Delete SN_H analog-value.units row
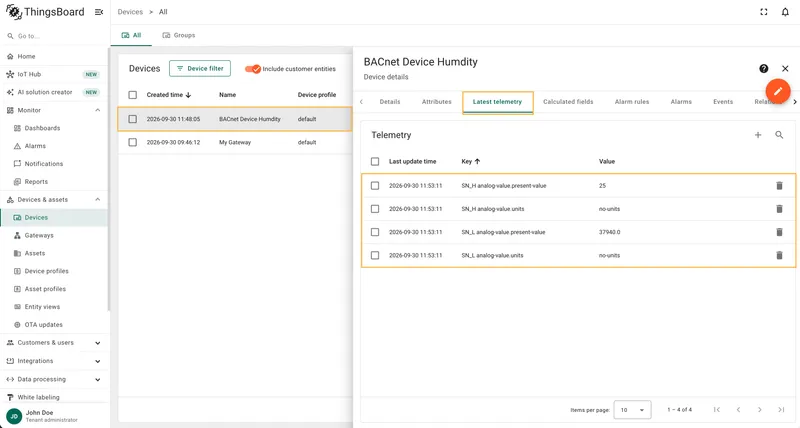800x428 pixels. point(779,209)
